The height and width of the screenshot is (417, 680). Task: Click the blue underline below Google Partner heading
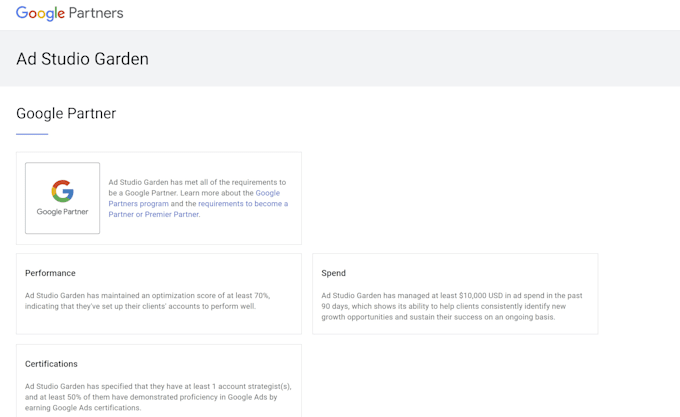pyautogui.click(x=32, y=134)
